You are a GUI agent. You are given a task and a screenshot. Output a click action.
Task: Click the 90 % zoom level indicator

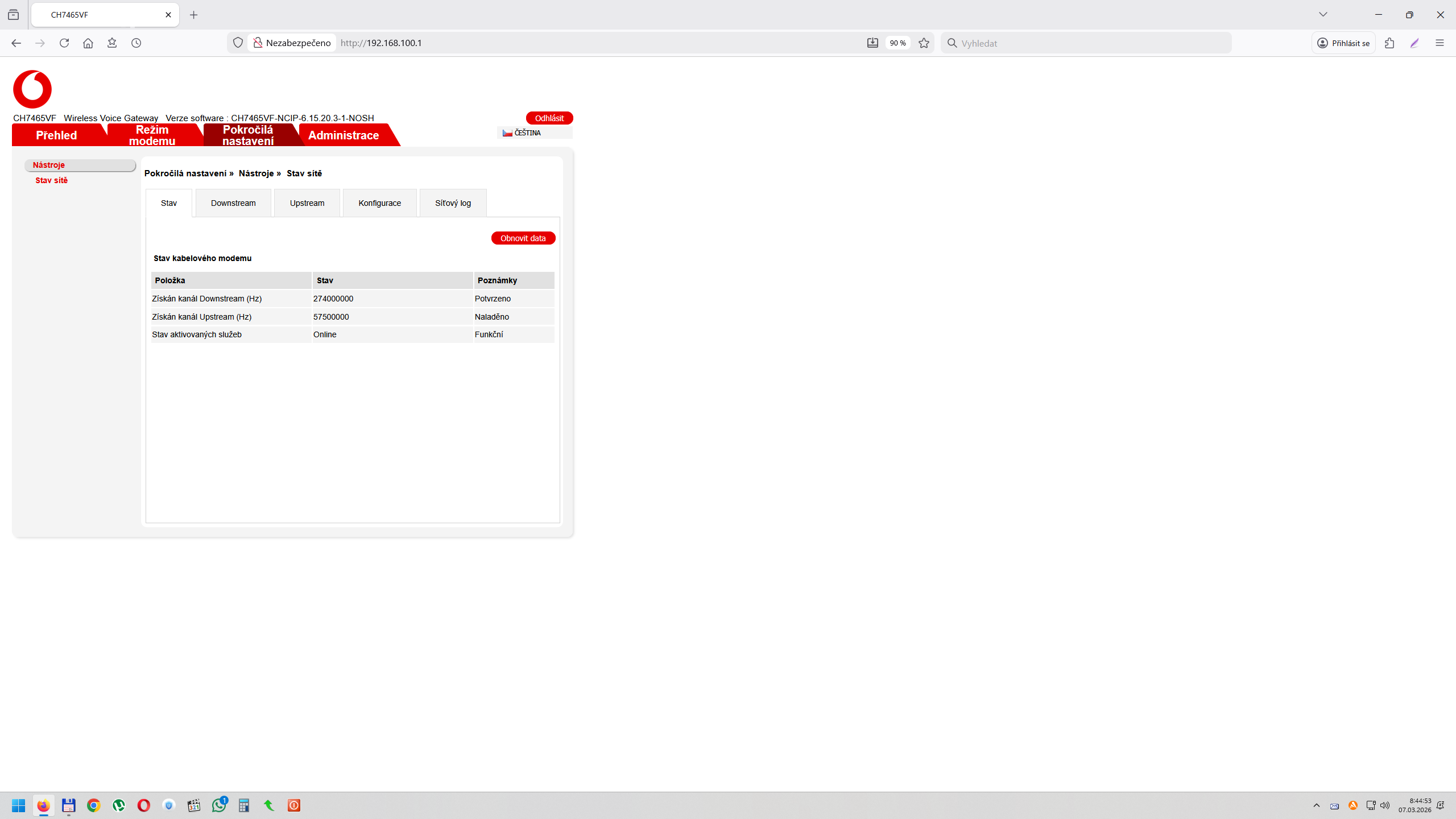(897, 43)
